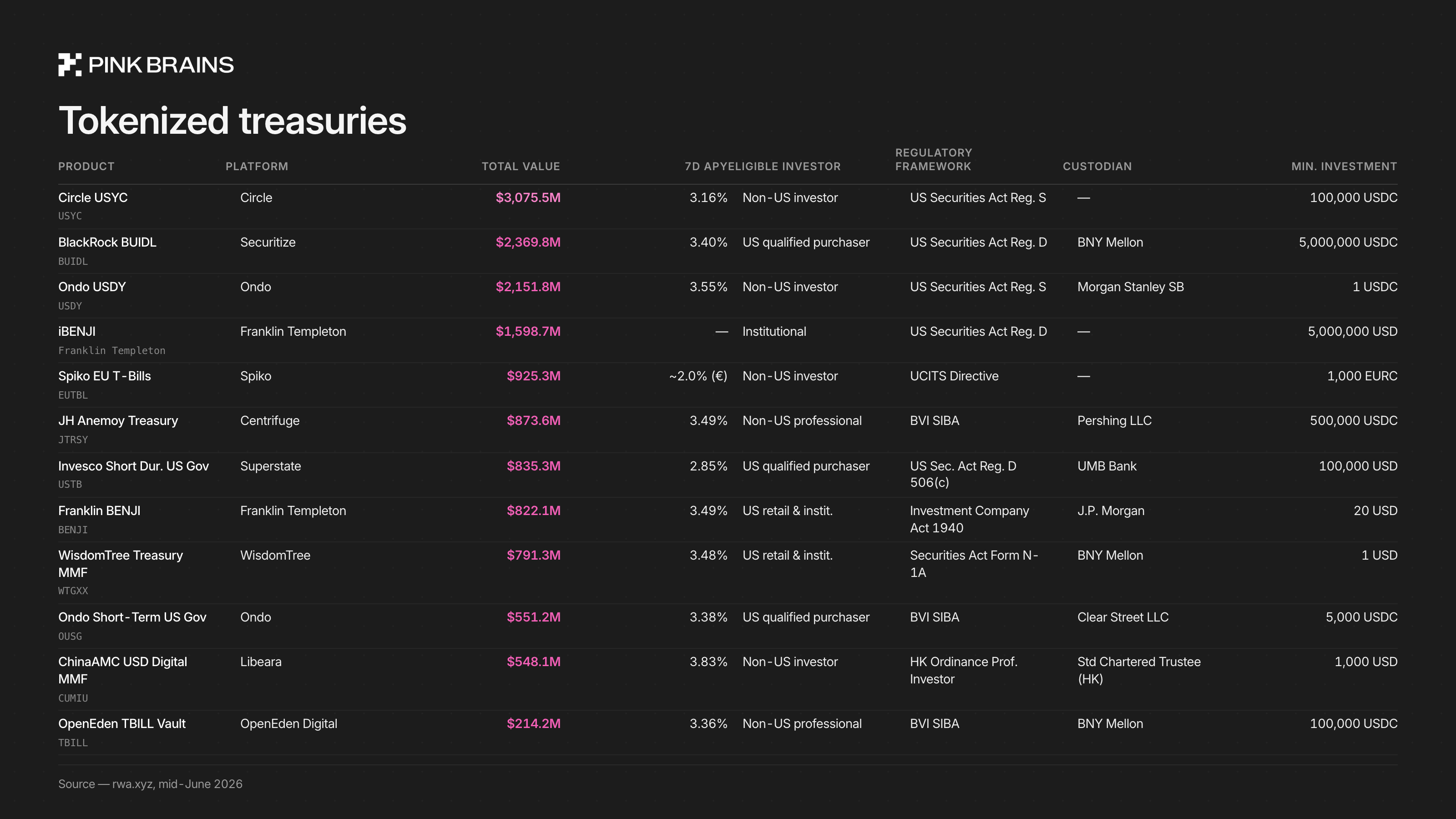Open JH Anemoy Treasury row
1456x819 pixels.
point(728,430)
